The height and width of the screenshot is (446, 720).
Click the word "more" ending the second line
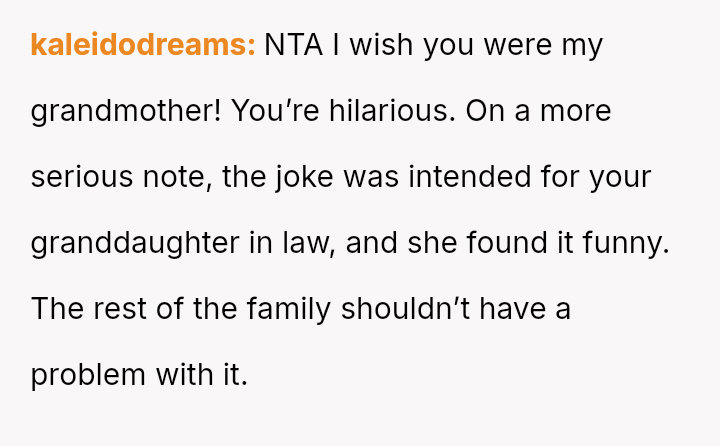coord(576,111)
